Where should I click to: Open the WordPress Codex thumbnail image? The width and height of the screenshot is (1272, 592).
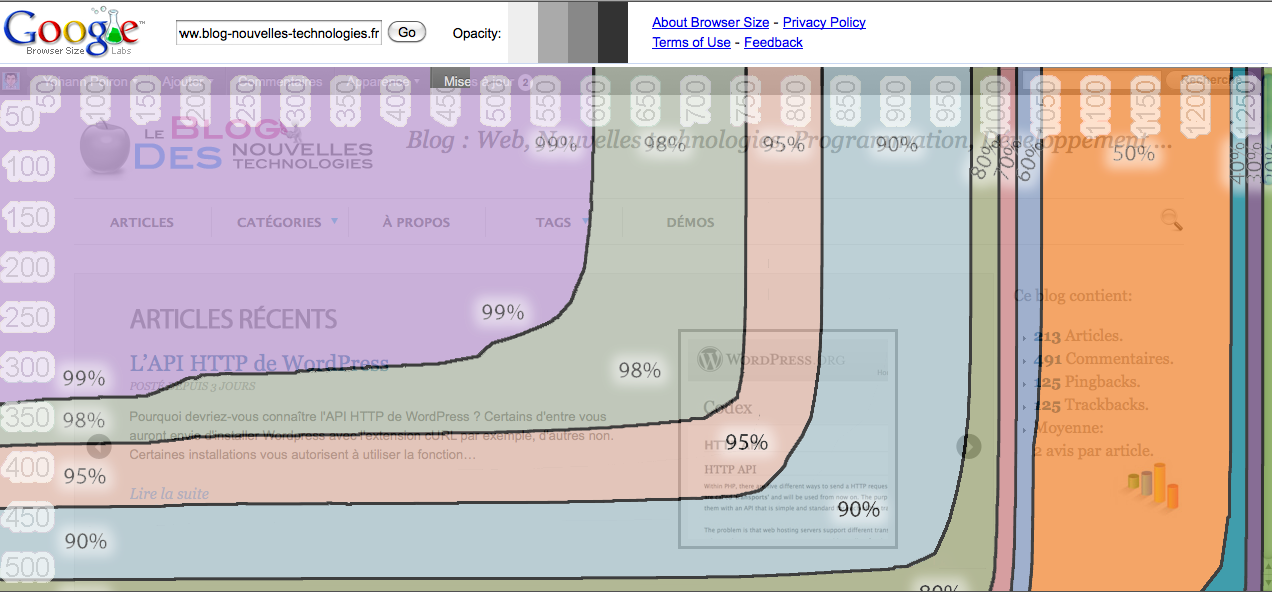[788, 439]
